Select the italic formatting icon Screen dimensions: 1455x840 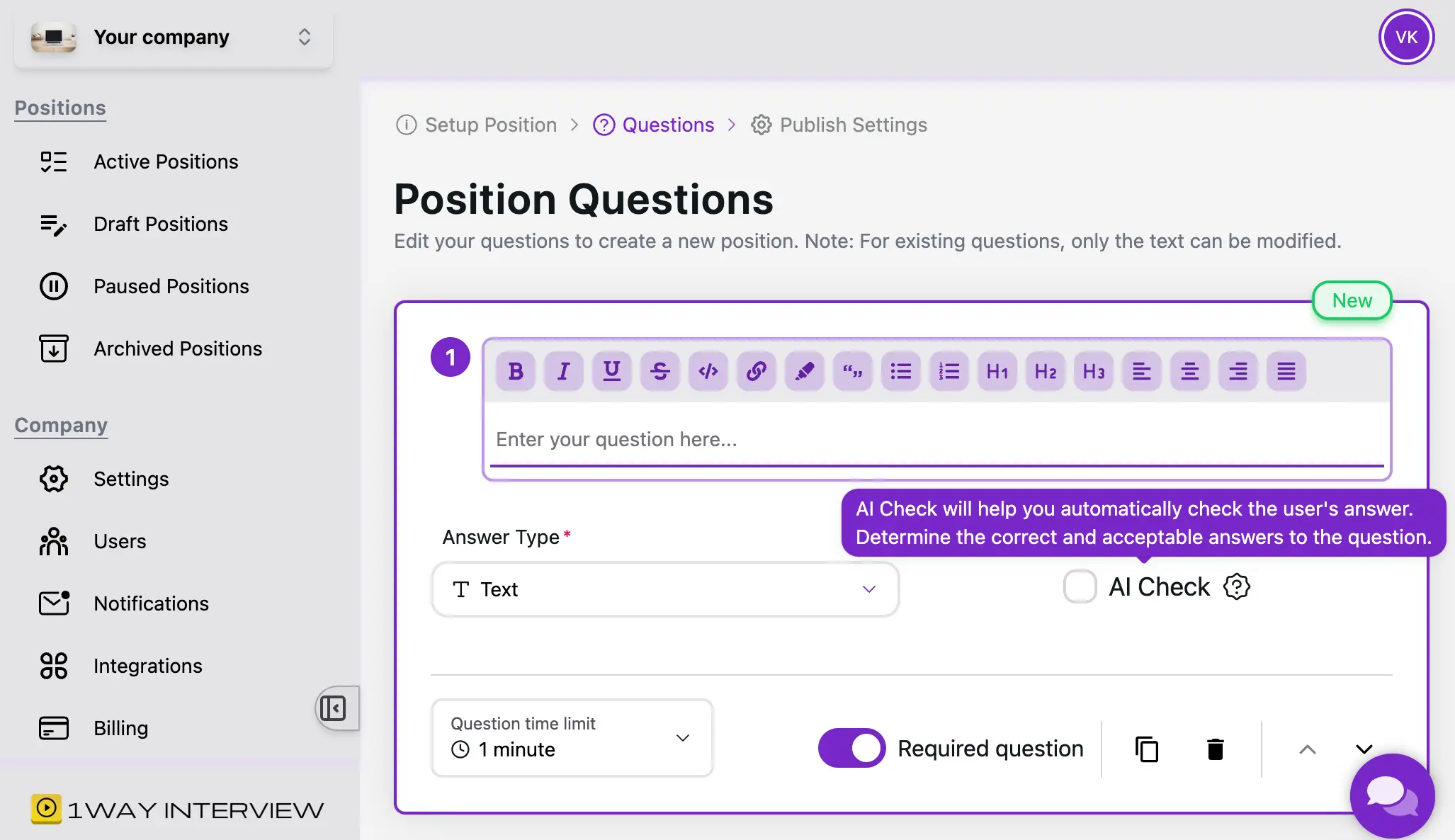(563, 370)
